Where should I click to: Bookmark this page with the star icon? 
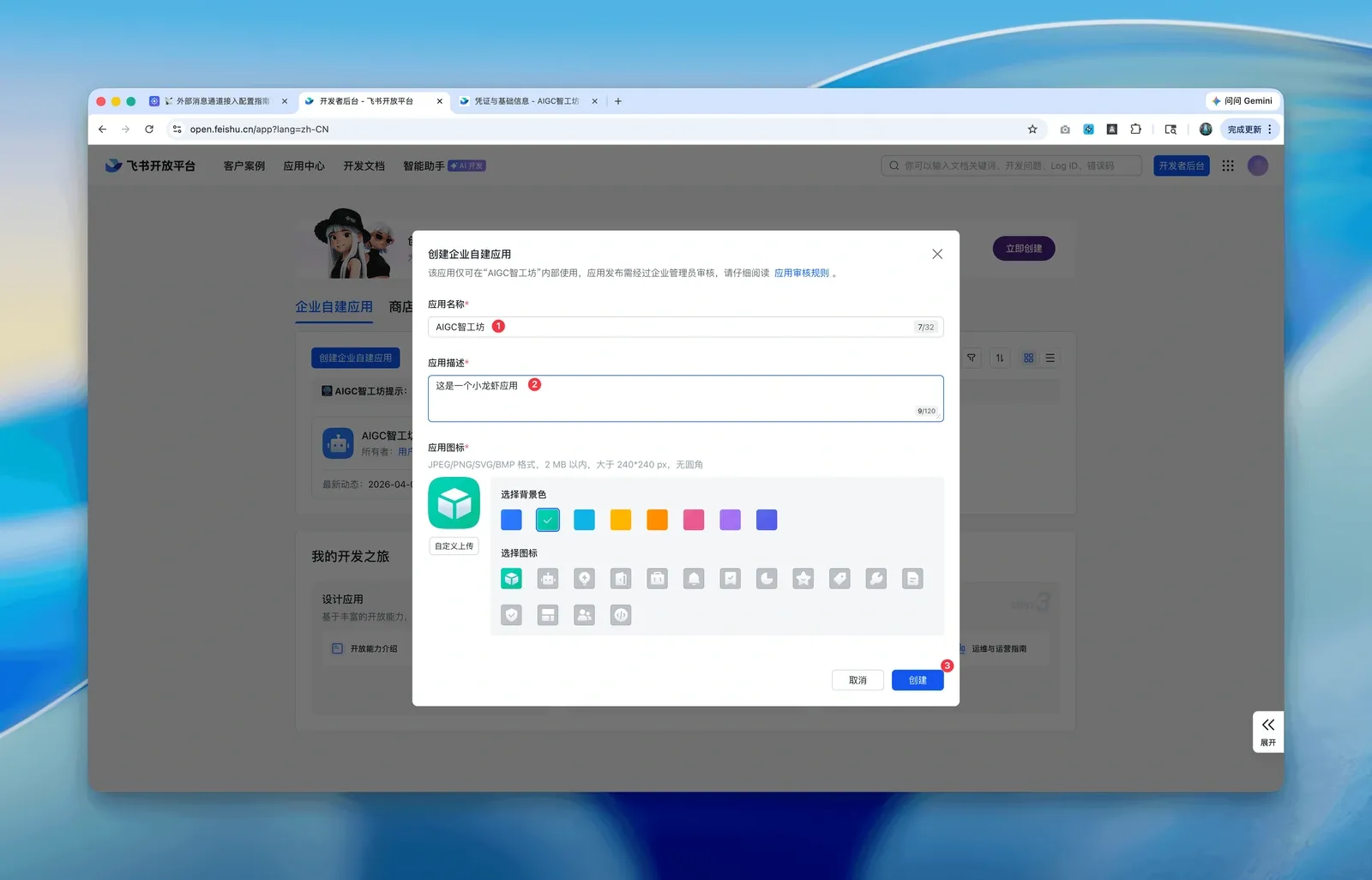[x=1032, y=130]
